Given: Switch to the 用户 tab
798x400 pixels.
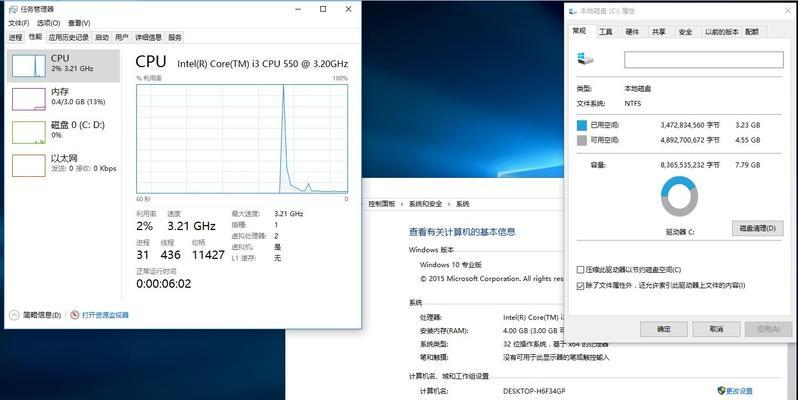Looking at the screenshot, I should click(x=122, y=37).
